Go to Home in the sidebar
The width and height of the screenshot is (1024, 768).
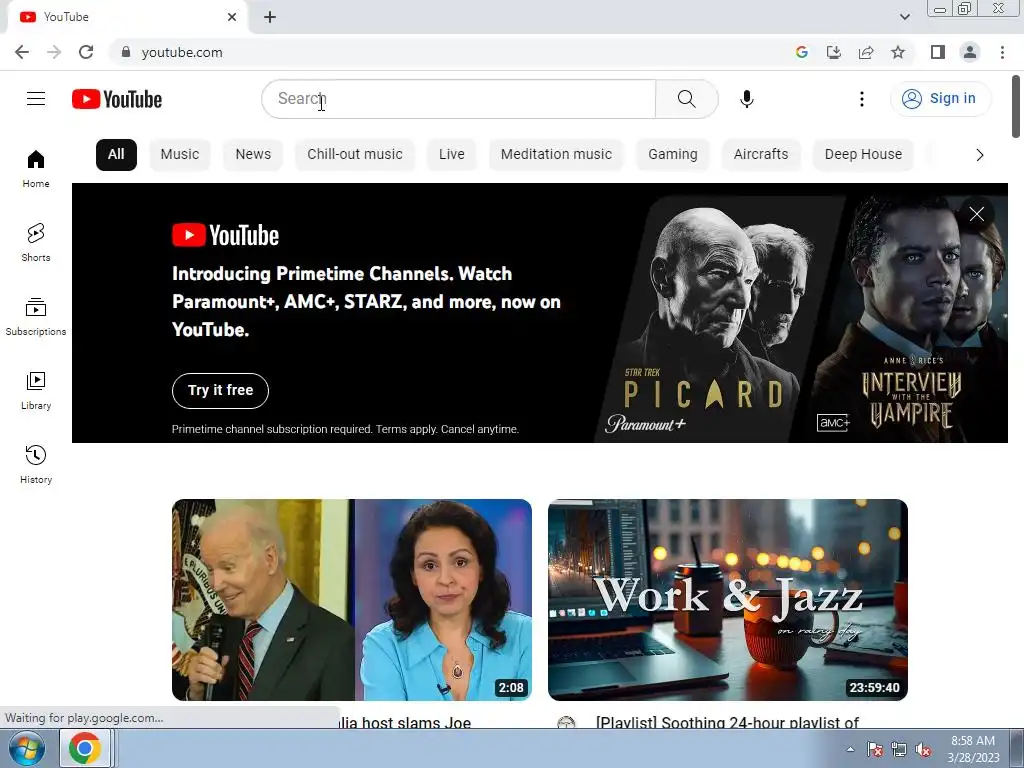pyautogui.click(x=36, y=168)
